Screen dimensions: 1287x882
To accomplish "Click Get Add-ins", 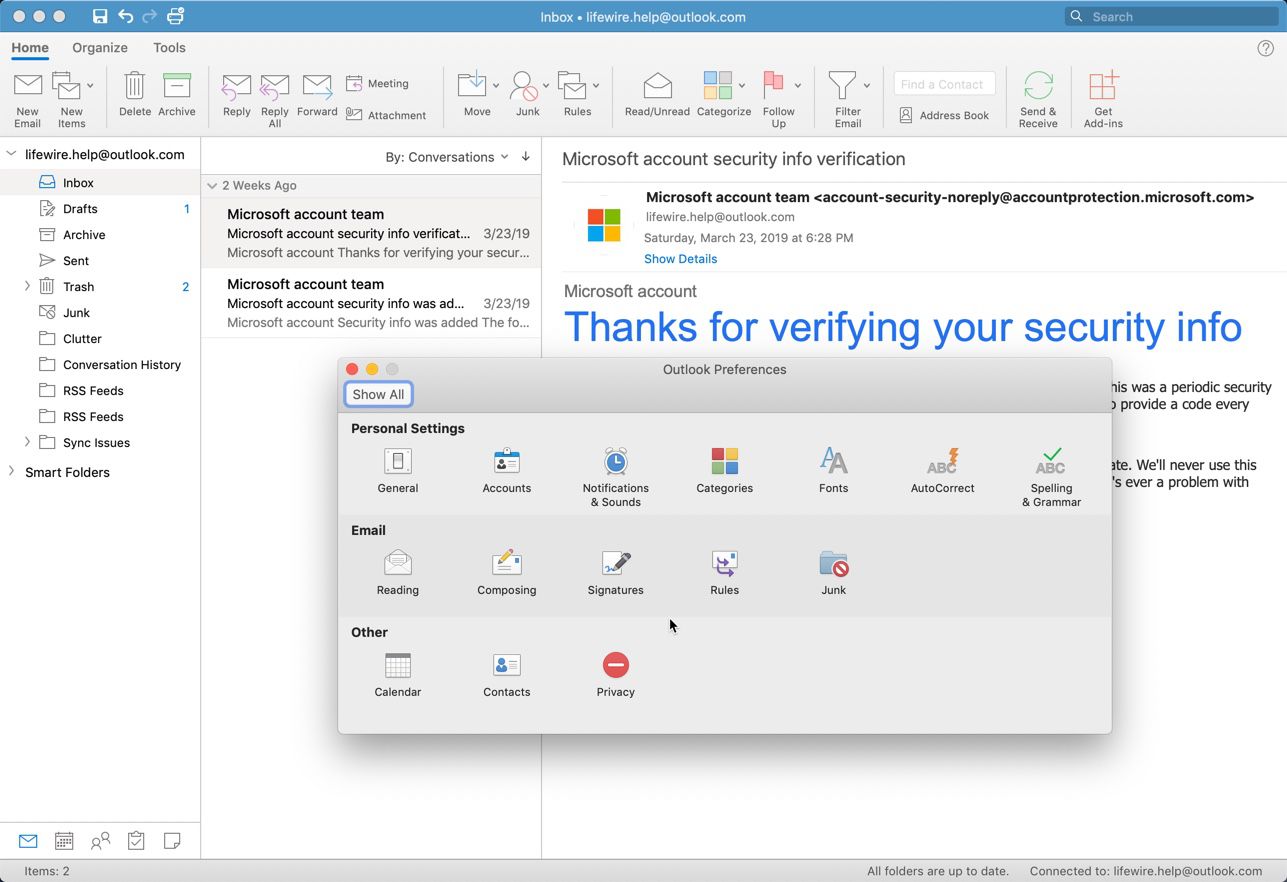I will click(1103, 100).
